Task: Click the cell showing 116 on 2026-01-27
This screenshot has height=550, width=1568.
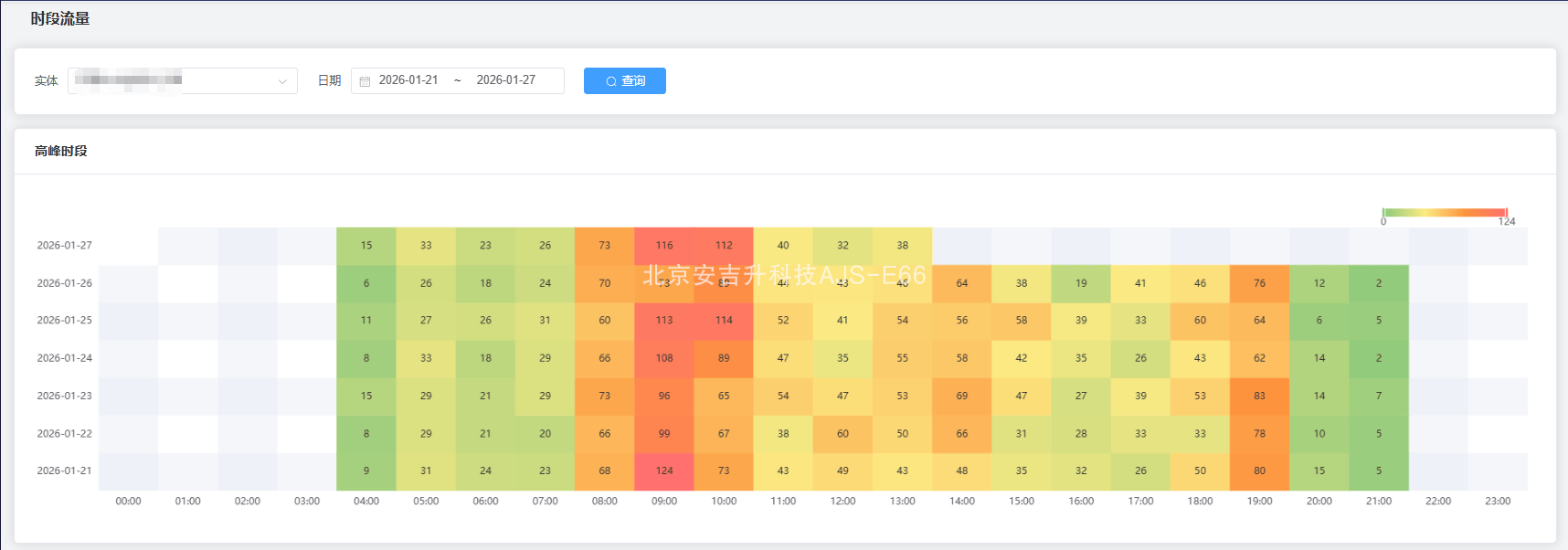Action: click(664, 246)
